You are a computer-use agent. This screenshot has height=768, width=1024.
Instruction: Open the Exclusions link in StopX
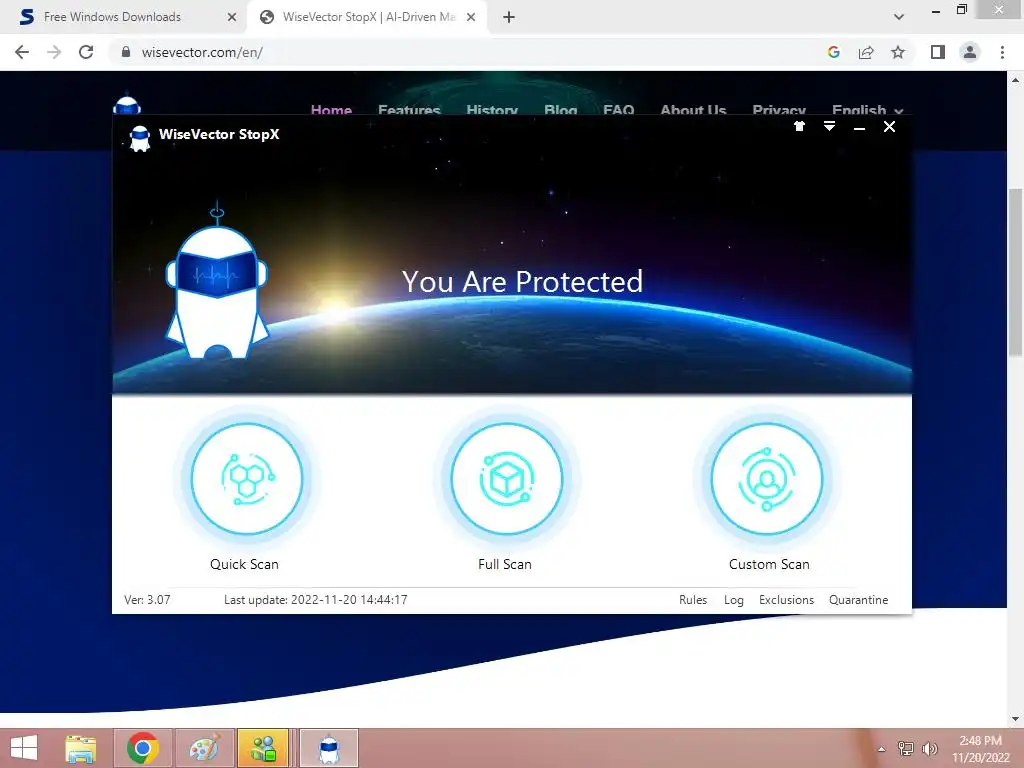(786, 600)
